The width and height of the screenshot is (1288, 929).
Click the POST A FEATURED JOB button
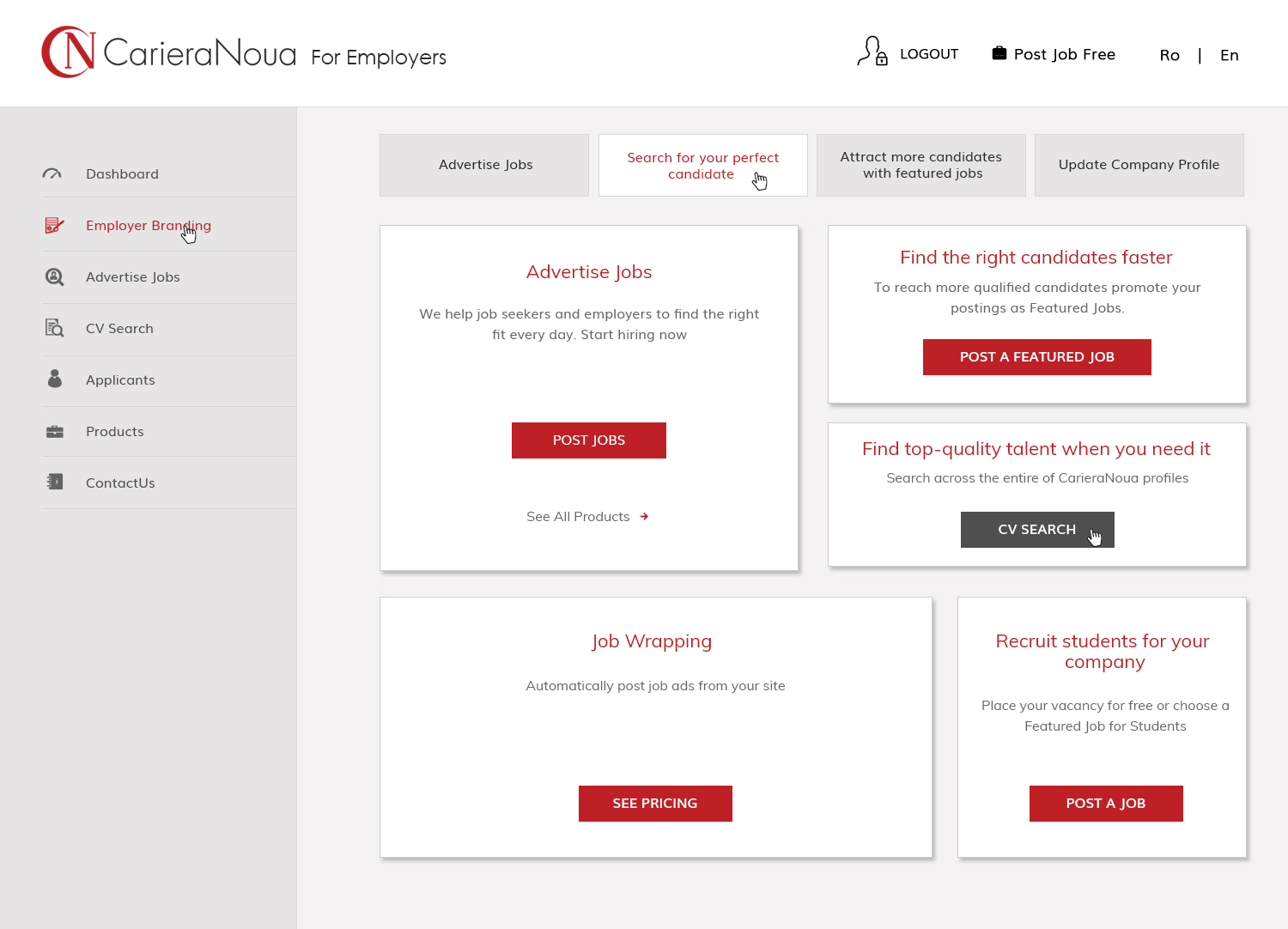[x=1036, y=356]
